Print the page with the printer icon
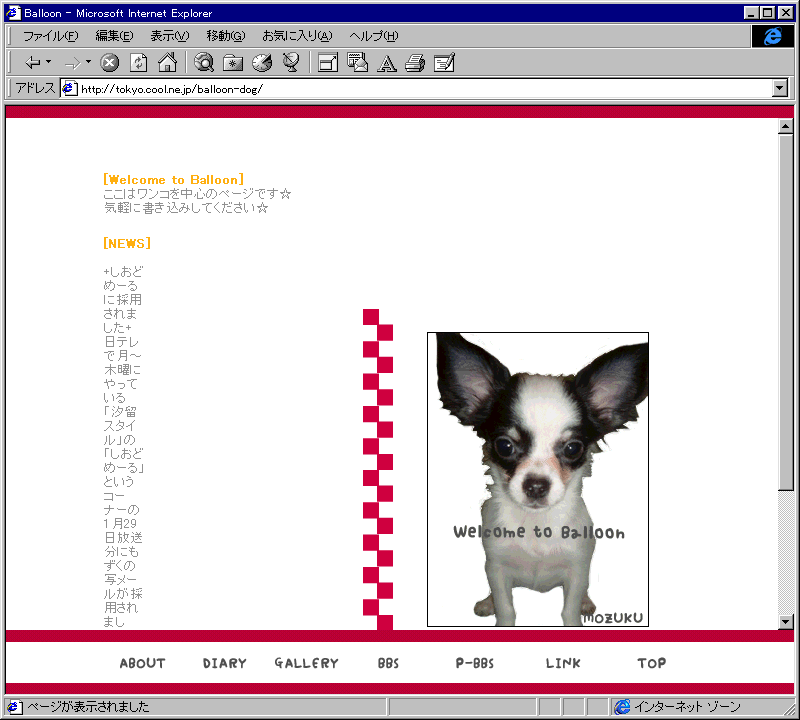The image size is (800, 720). [x=415, y=63]
